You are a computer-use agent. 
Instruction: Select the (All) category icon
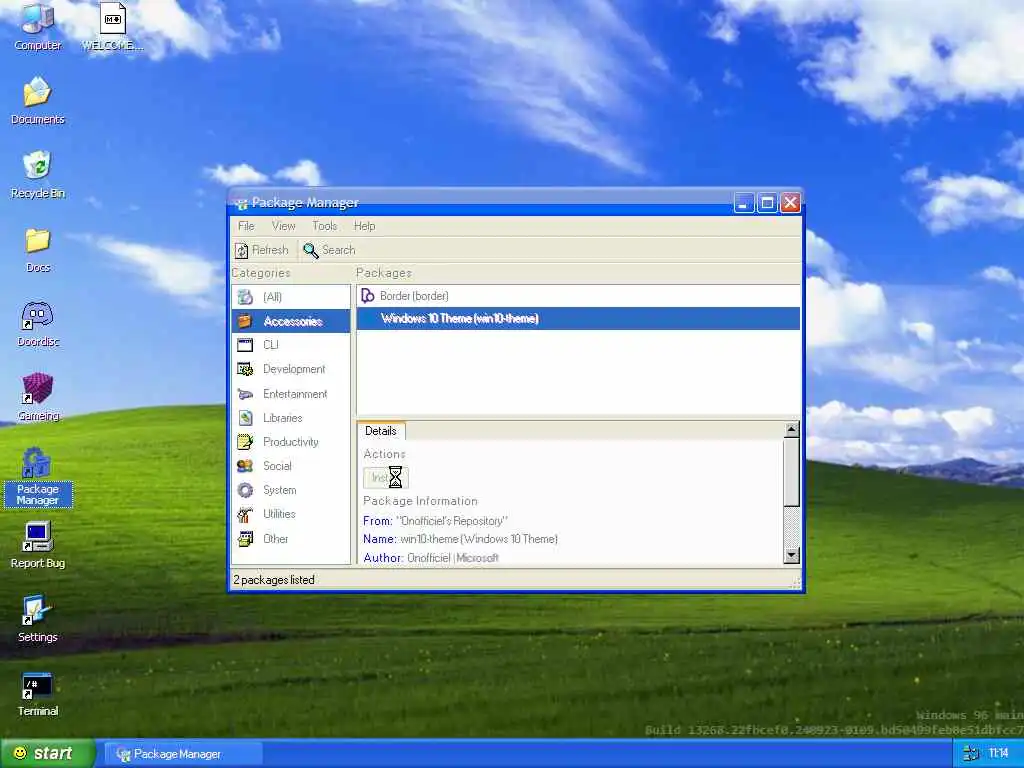pos(245,297)
